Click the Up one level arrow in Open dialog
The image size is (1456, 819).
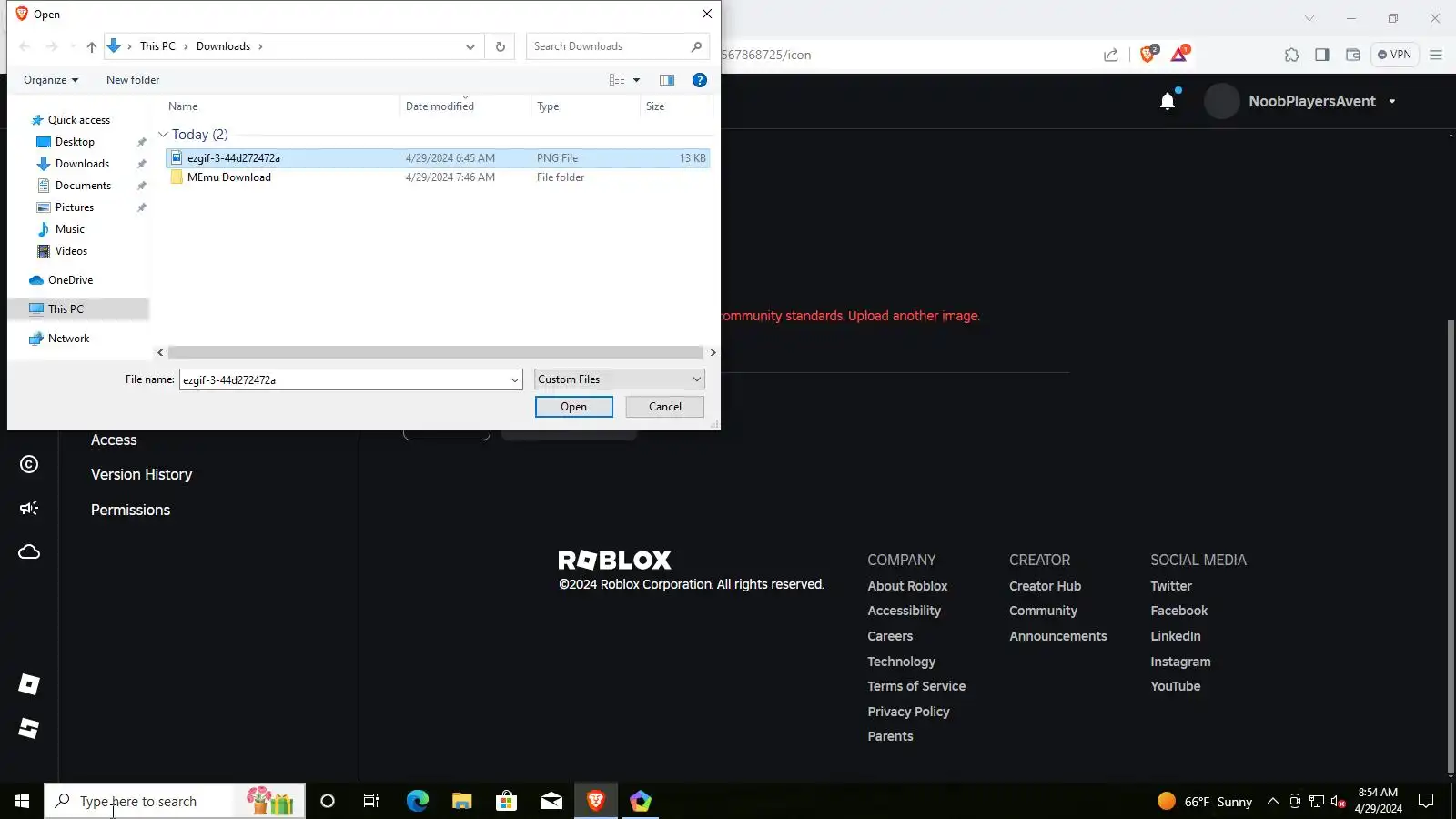(x=91, y=46)
